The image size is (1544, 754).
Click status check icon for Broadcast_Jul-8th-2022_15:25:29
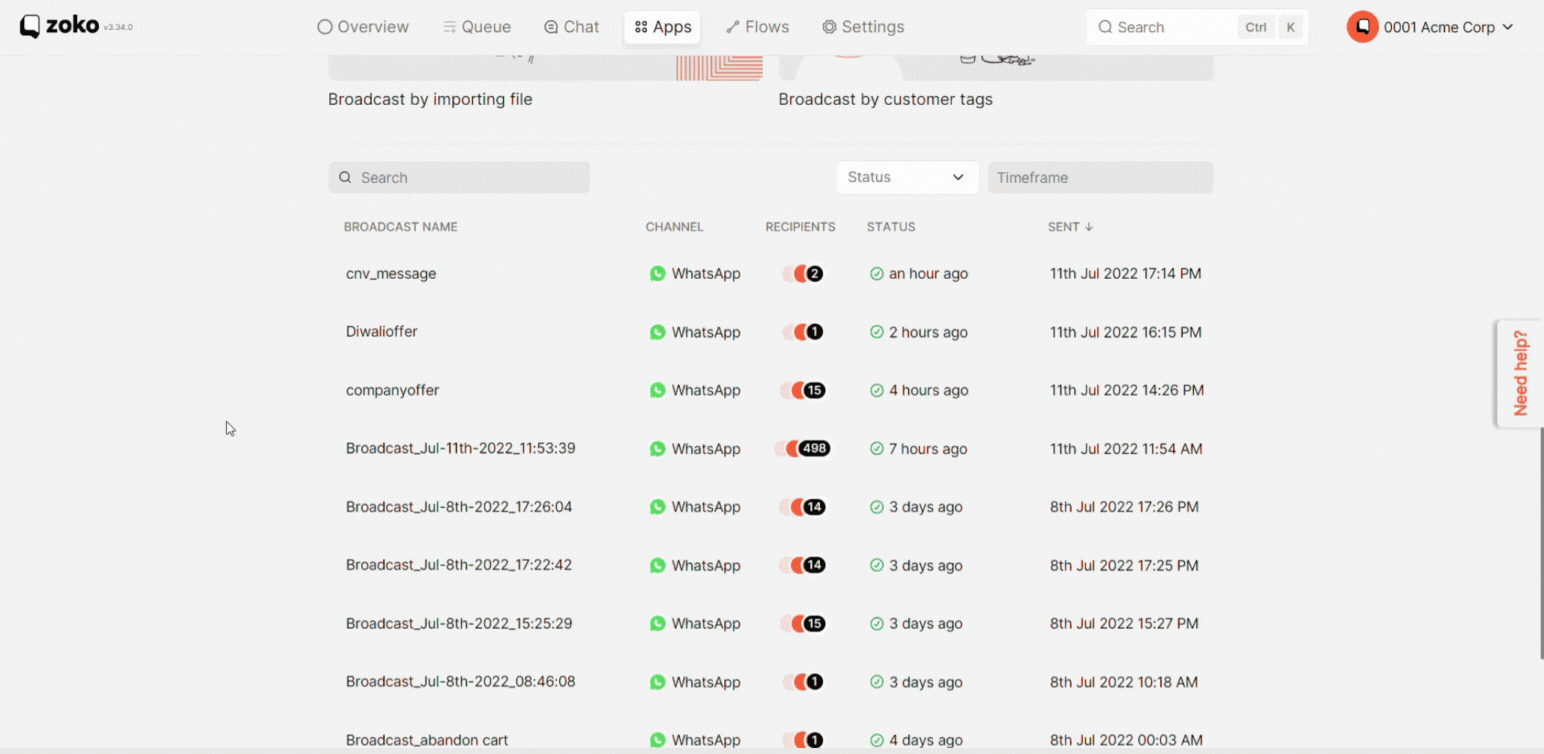(876, 624)
